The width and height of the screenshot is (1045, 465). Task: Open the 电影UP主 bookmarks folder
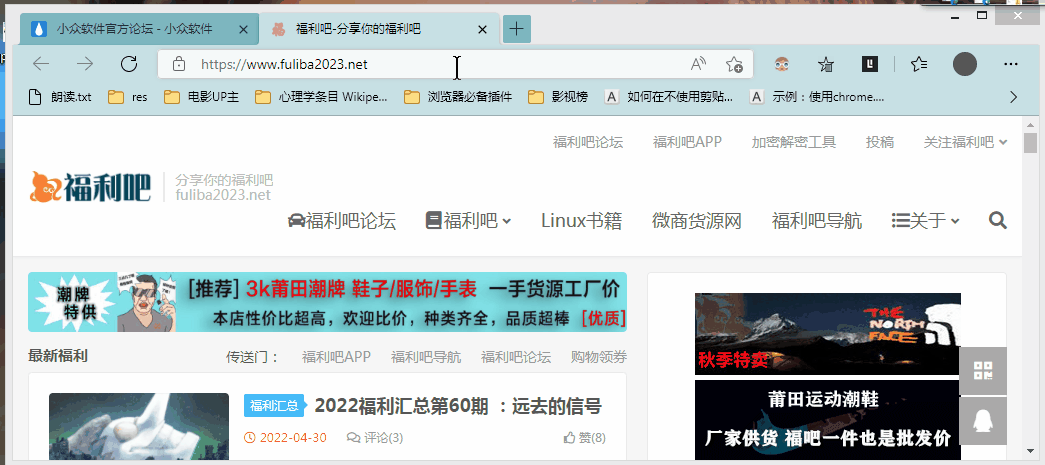pyautogui.click(x=201, y=97)
